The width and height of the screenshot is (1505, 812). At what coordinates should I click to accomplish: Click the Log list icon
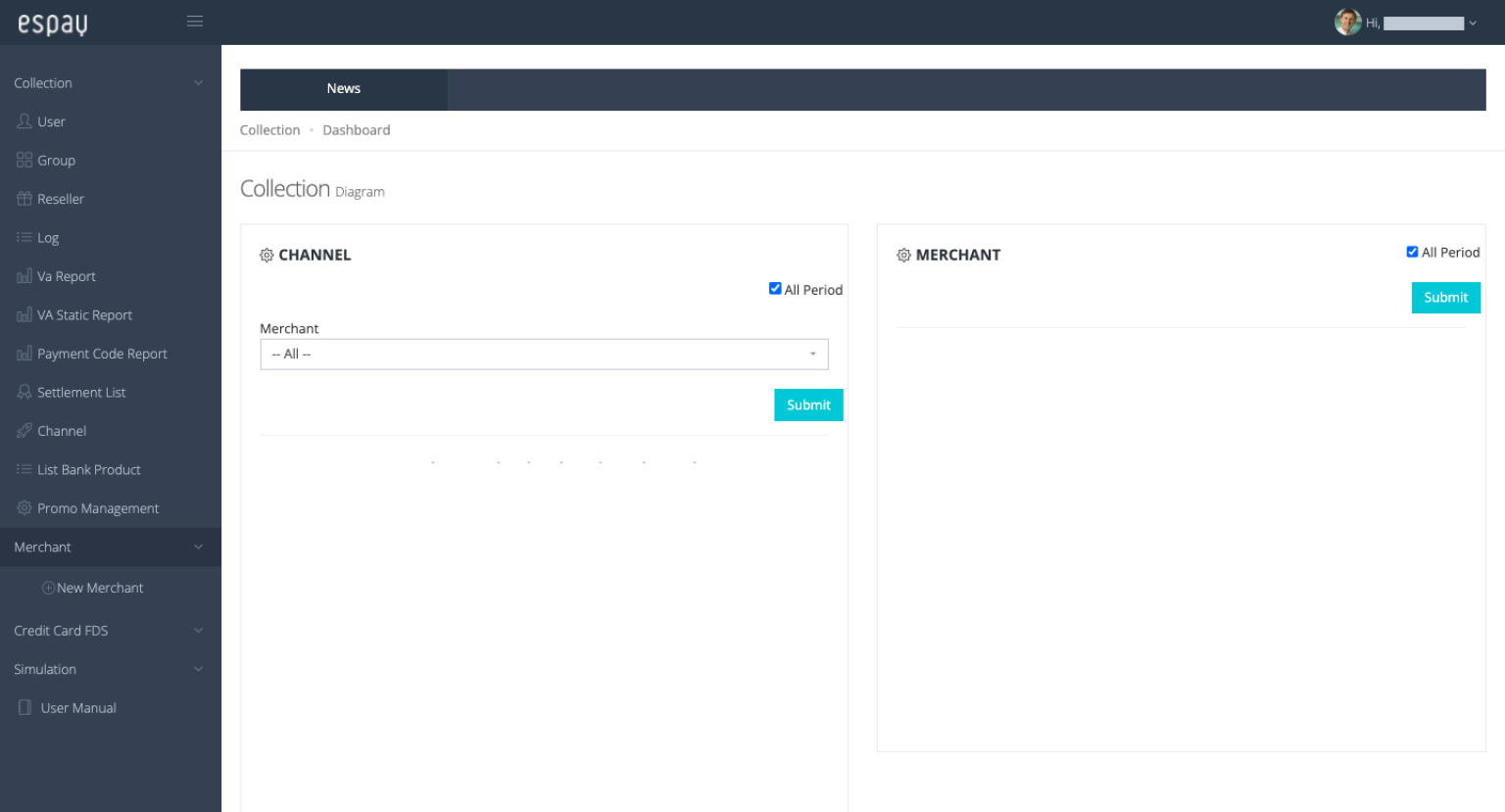click(24, 237)
